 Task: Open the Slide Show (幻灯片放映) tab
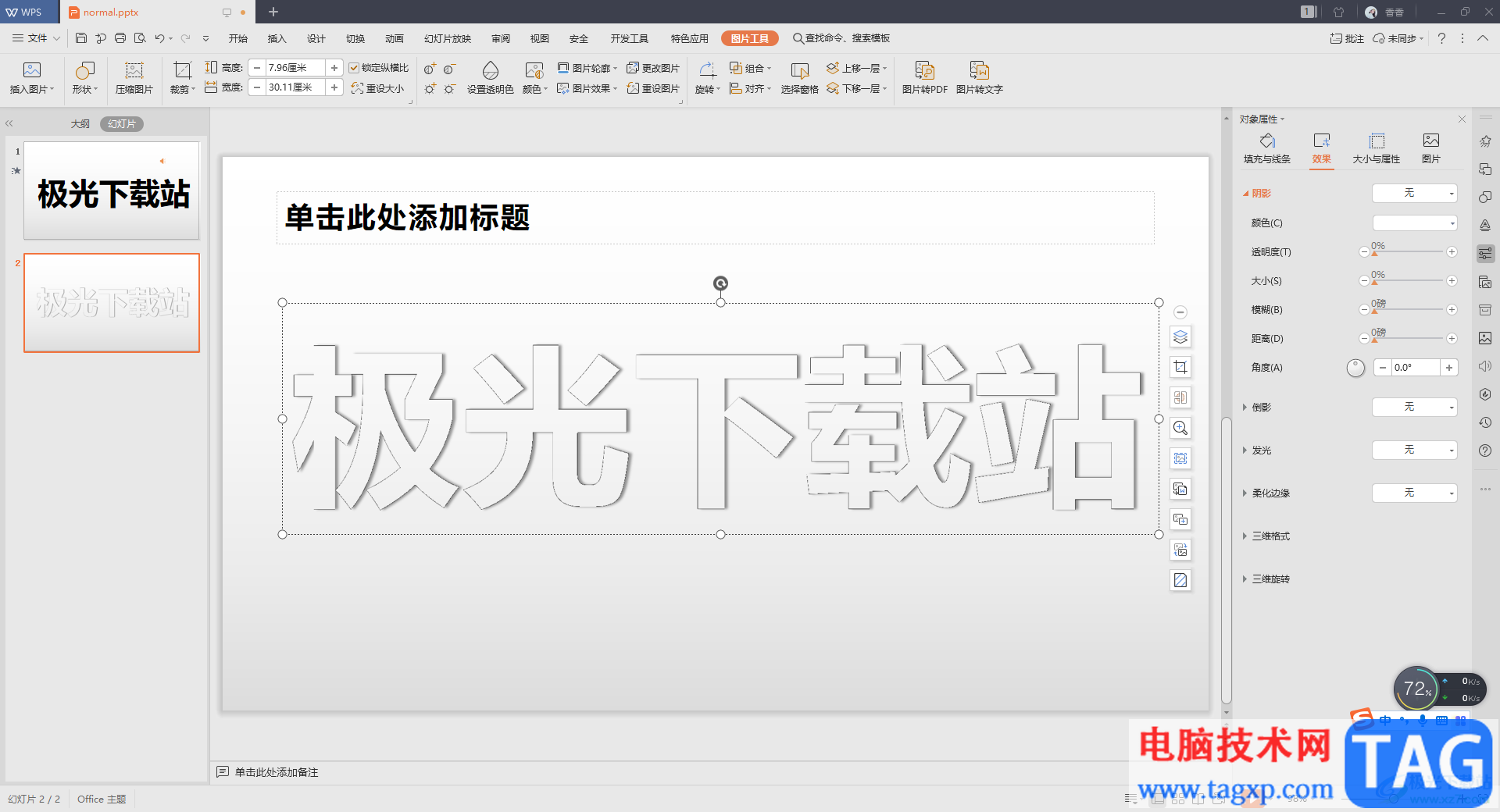pyautogui.click(x=448, y=38)
